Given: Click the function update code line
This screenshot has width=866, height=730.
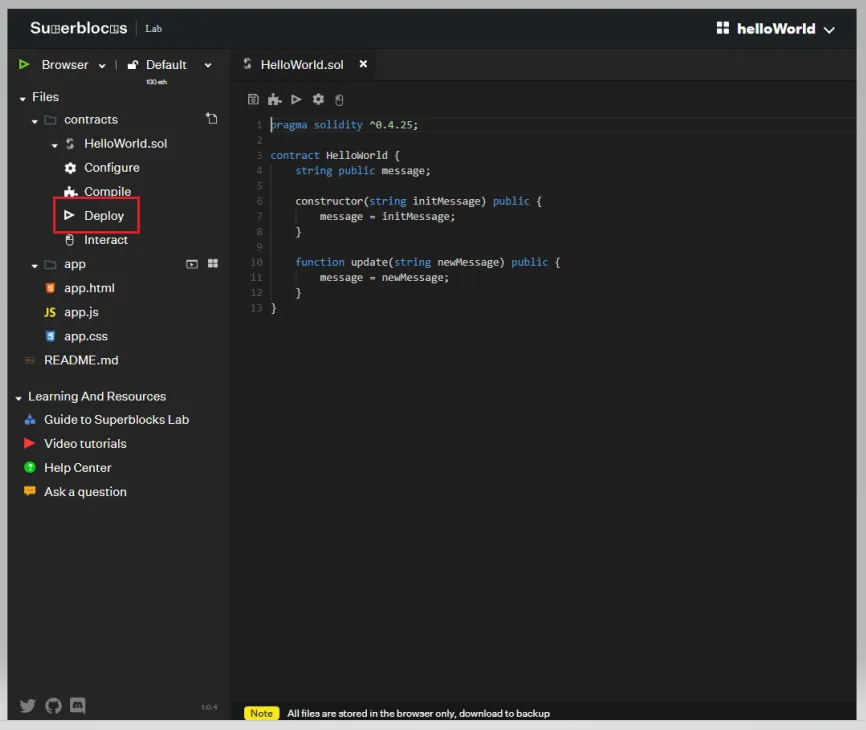Looking at the screenshot, I should [428, 262].
